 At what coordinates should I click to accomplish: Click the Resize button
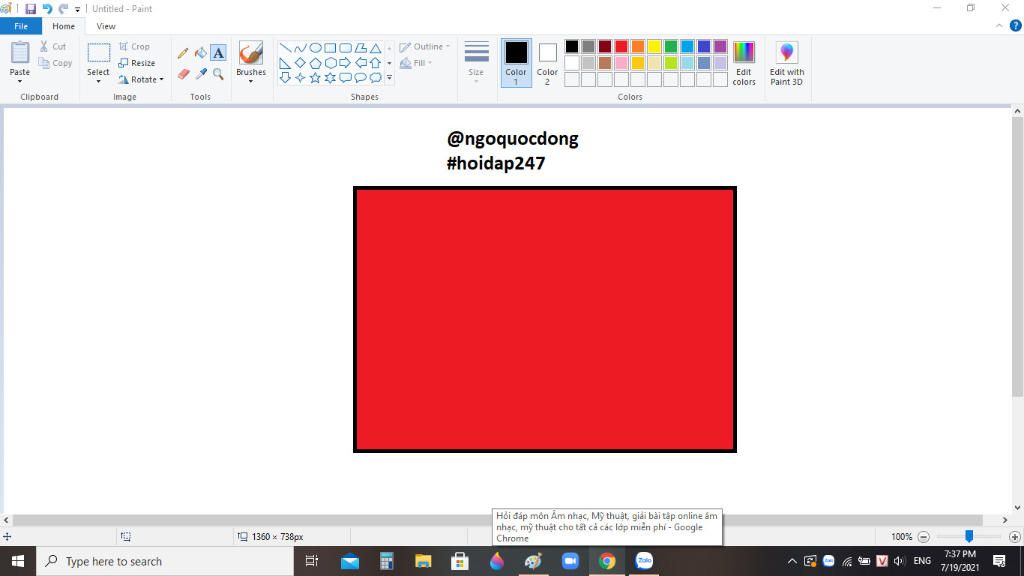coord(137,63)
